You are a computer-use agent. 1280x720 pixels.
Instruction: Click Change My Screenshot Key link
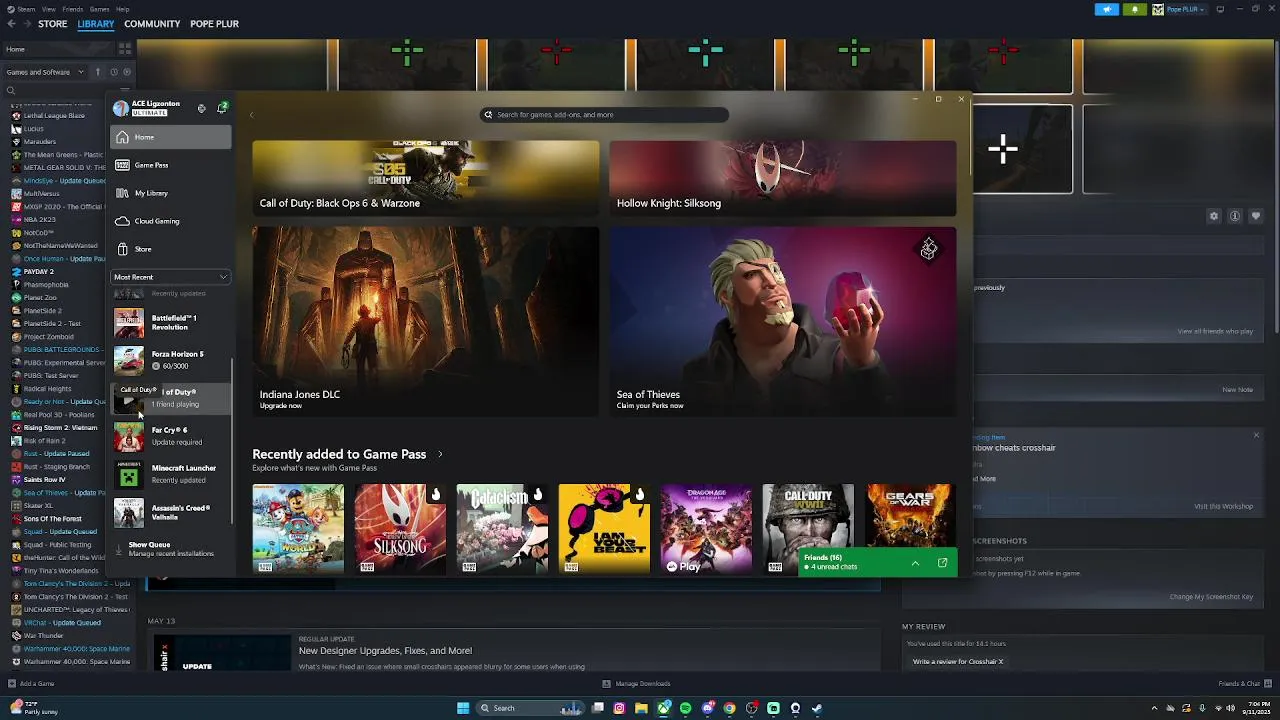pos(1211,597)
